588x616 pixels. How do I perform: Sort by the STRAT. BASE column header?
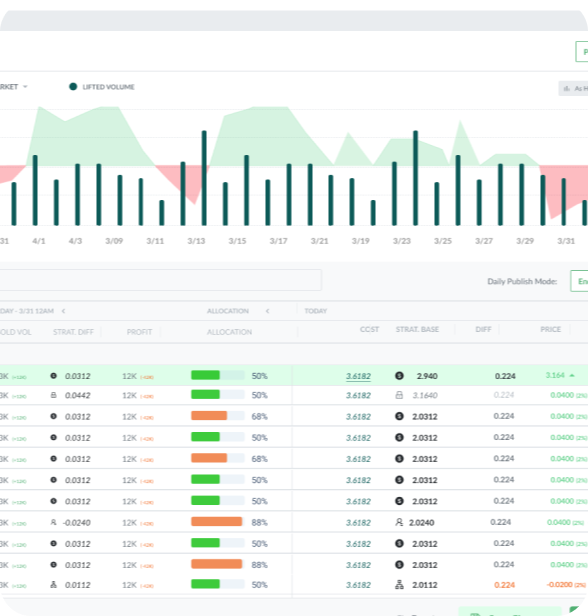[x=417, y=330]
